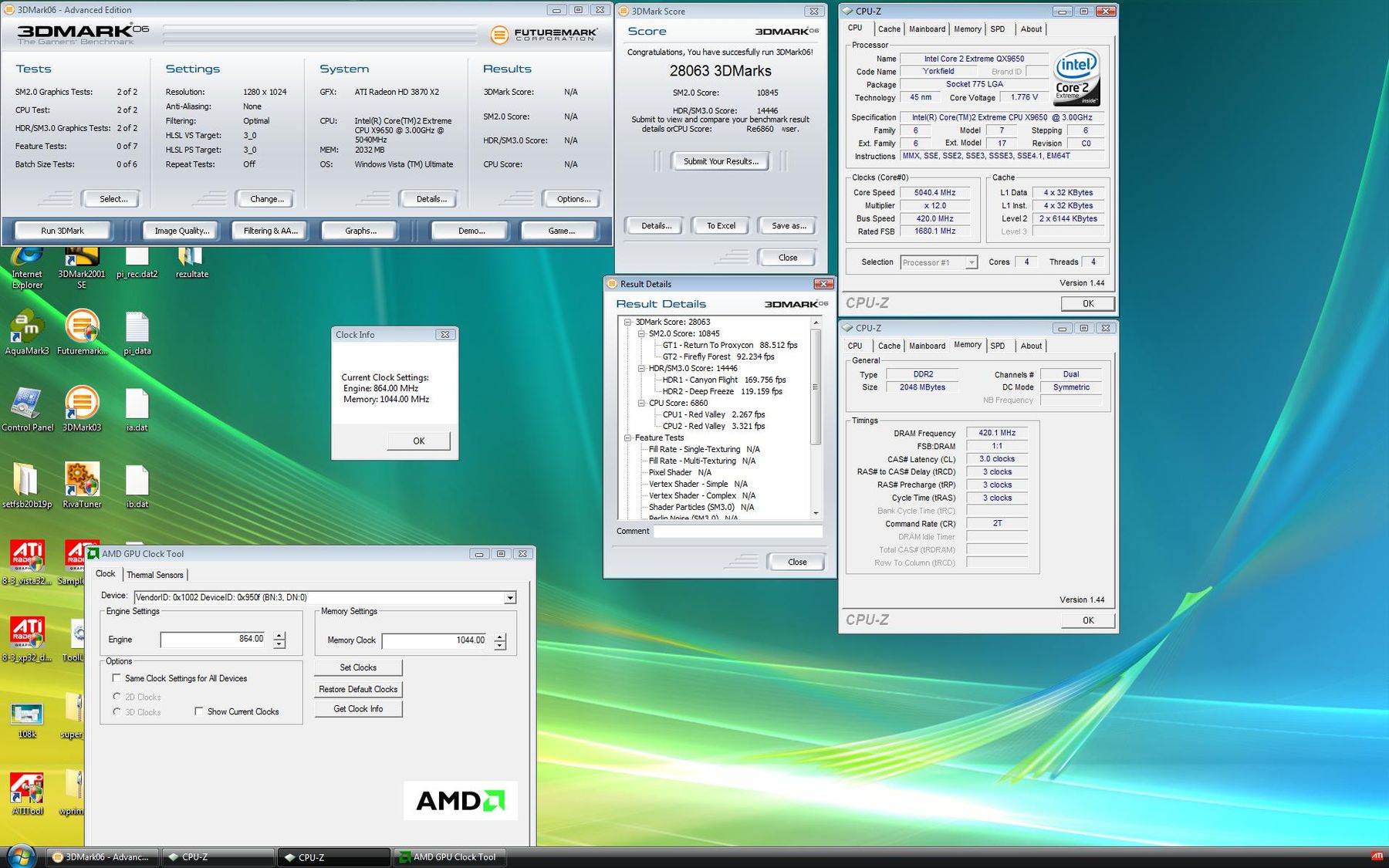Open the 108k desktop icon
Screen dimensions: 1389x868
point(27,720)
